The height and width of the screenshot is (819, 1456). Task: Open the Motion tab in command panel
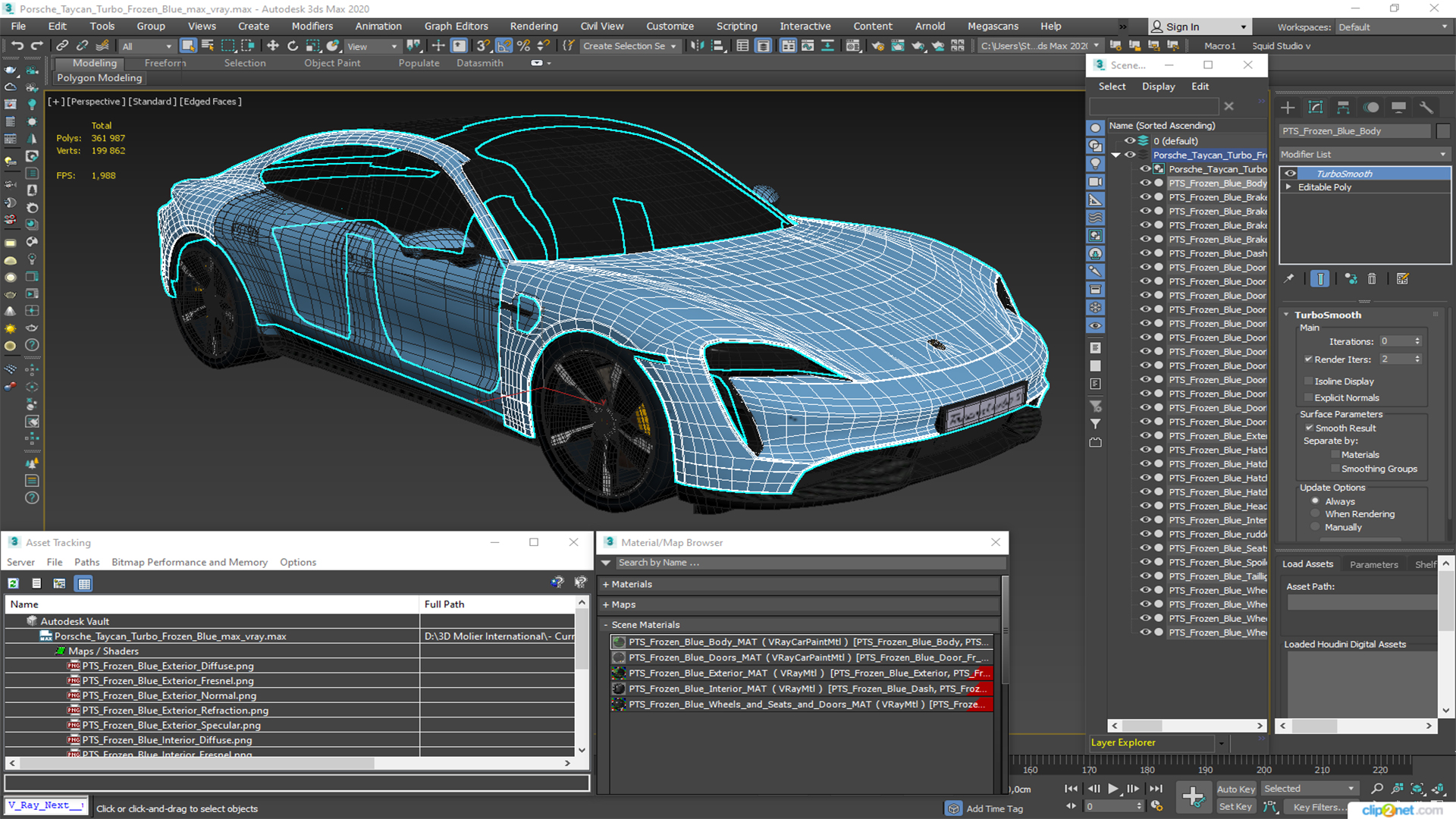[x=1371, y=108]
